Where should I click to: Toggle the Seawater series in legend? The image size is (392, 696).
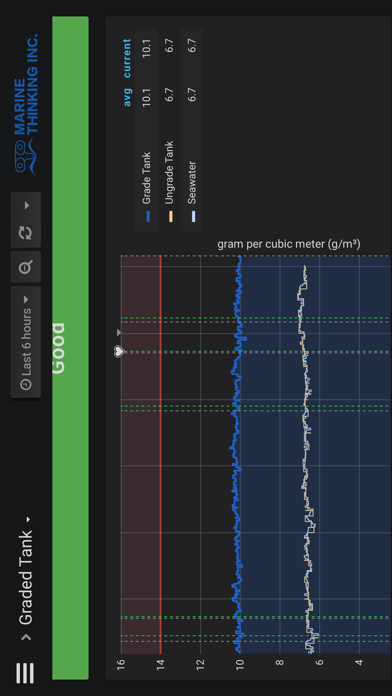pyautogui.click(x=192, y=182)
